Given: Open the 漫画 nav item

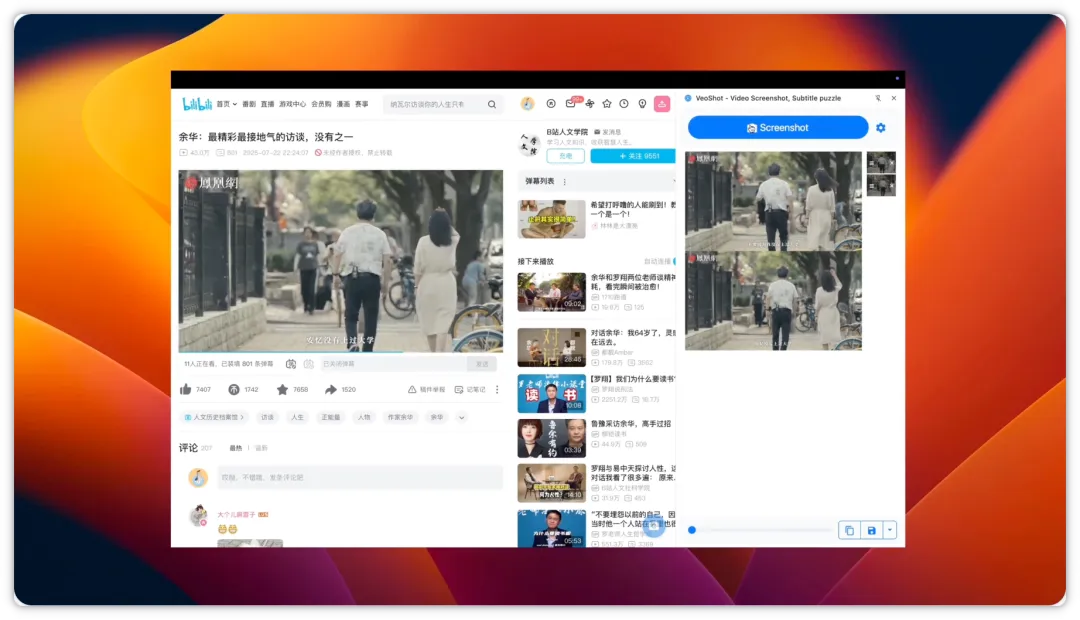Looking at the screenshot, I should tap(343, 104).
